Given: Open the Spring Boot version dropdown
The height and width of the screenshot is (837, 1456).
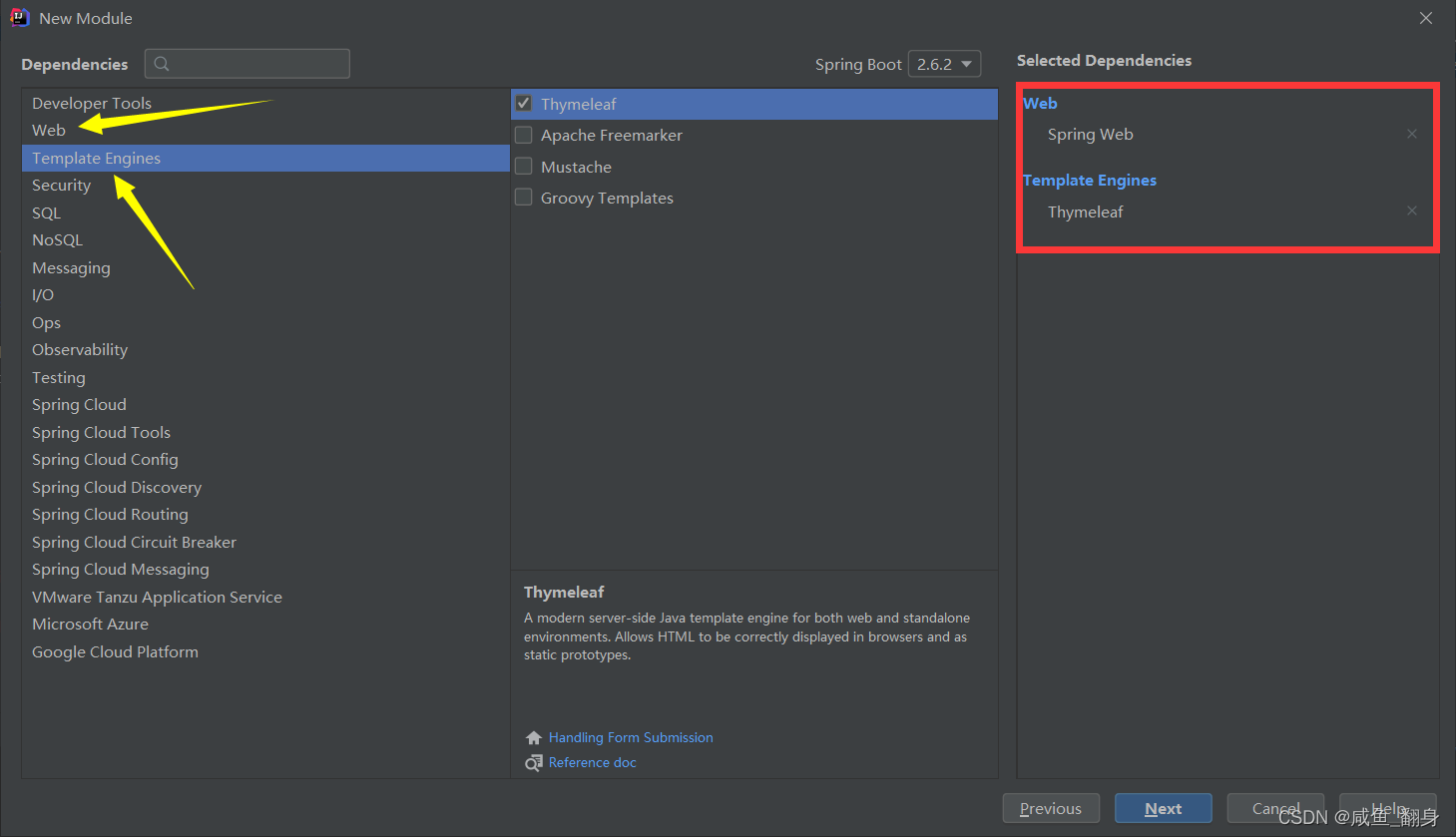Looking at the screenshot, I should tap(944, 64).
